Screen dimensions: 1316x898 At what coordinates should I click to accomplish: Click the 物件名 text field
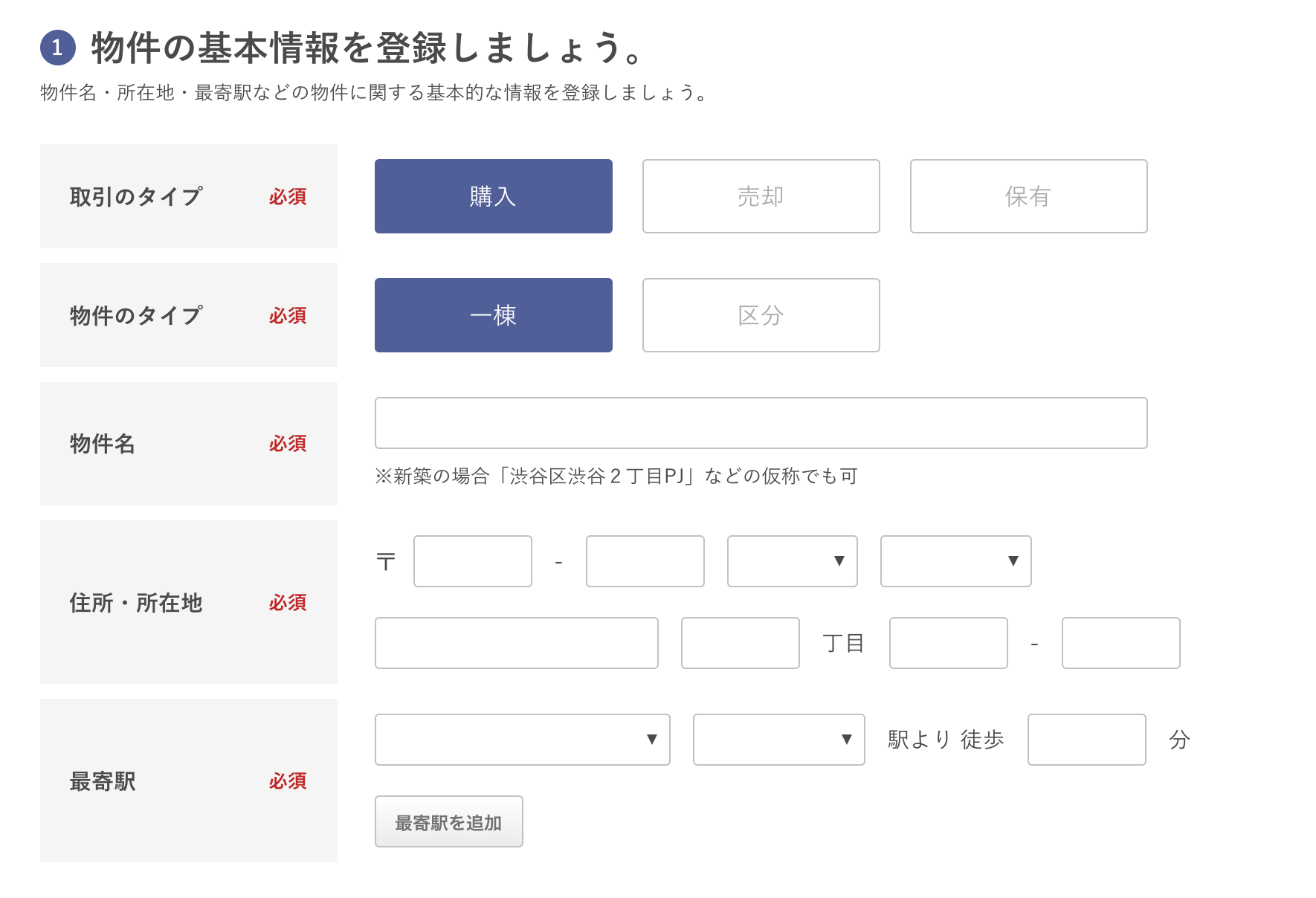(761, 423)
